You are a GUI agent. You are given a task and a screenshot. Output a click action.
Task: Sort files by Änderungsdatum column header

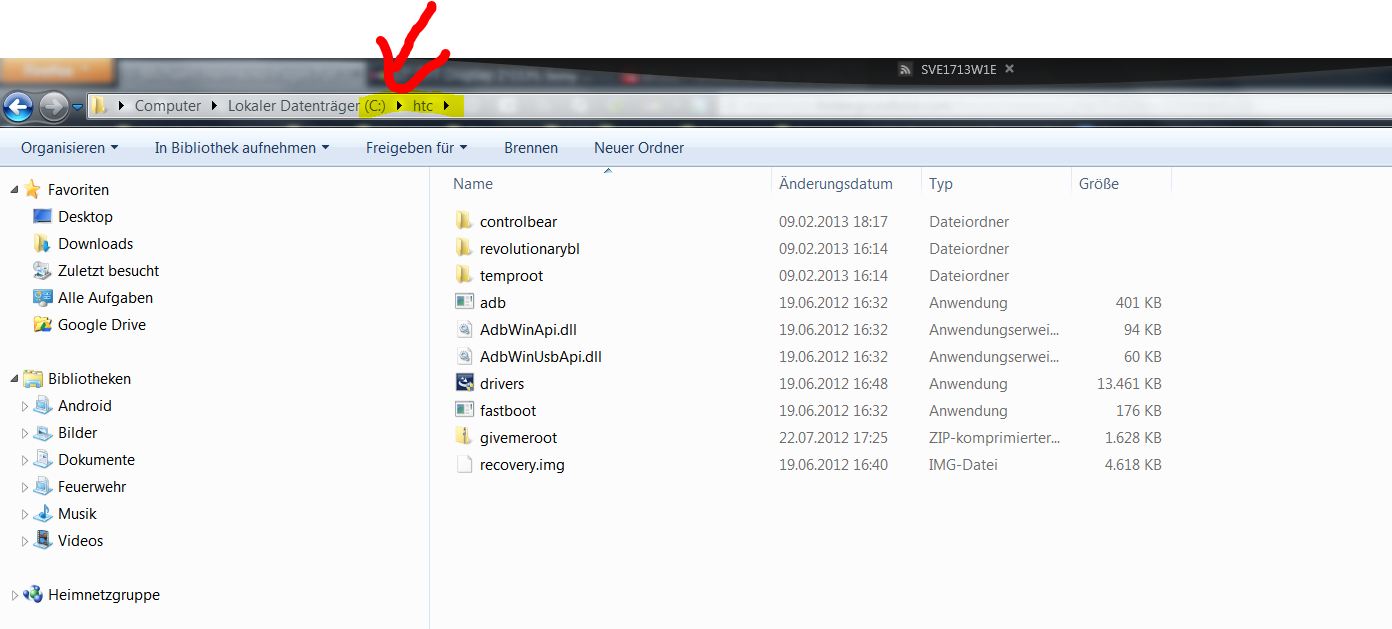(x=835, y=184)
